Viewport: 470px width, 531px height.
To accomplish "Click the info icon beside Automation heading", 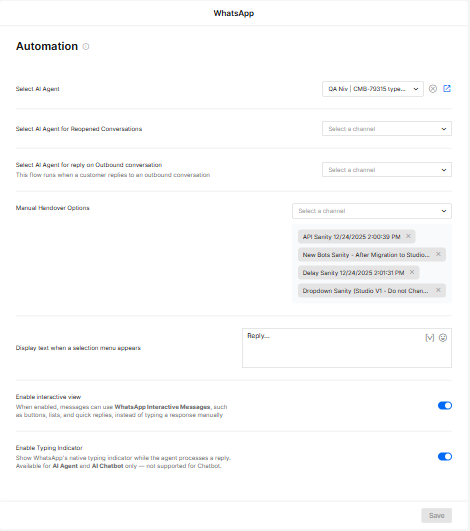I will [86, 46].
